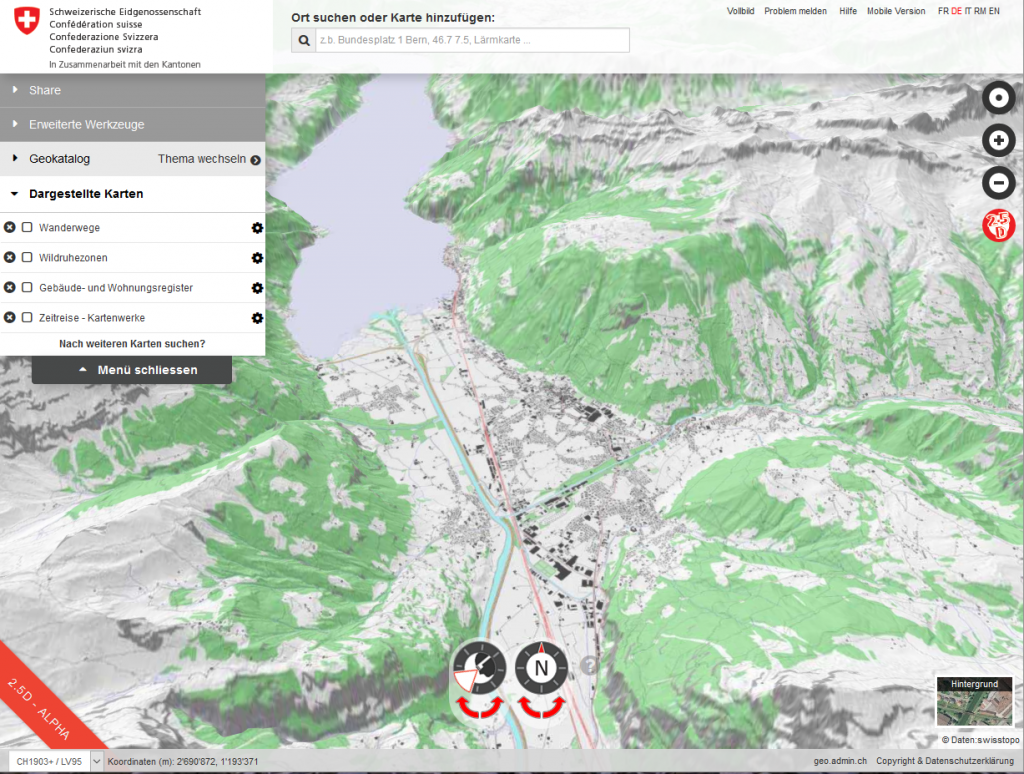Zoom out with the minus icon
This screenshot has height=774, width=1024.
click(998, 183)
